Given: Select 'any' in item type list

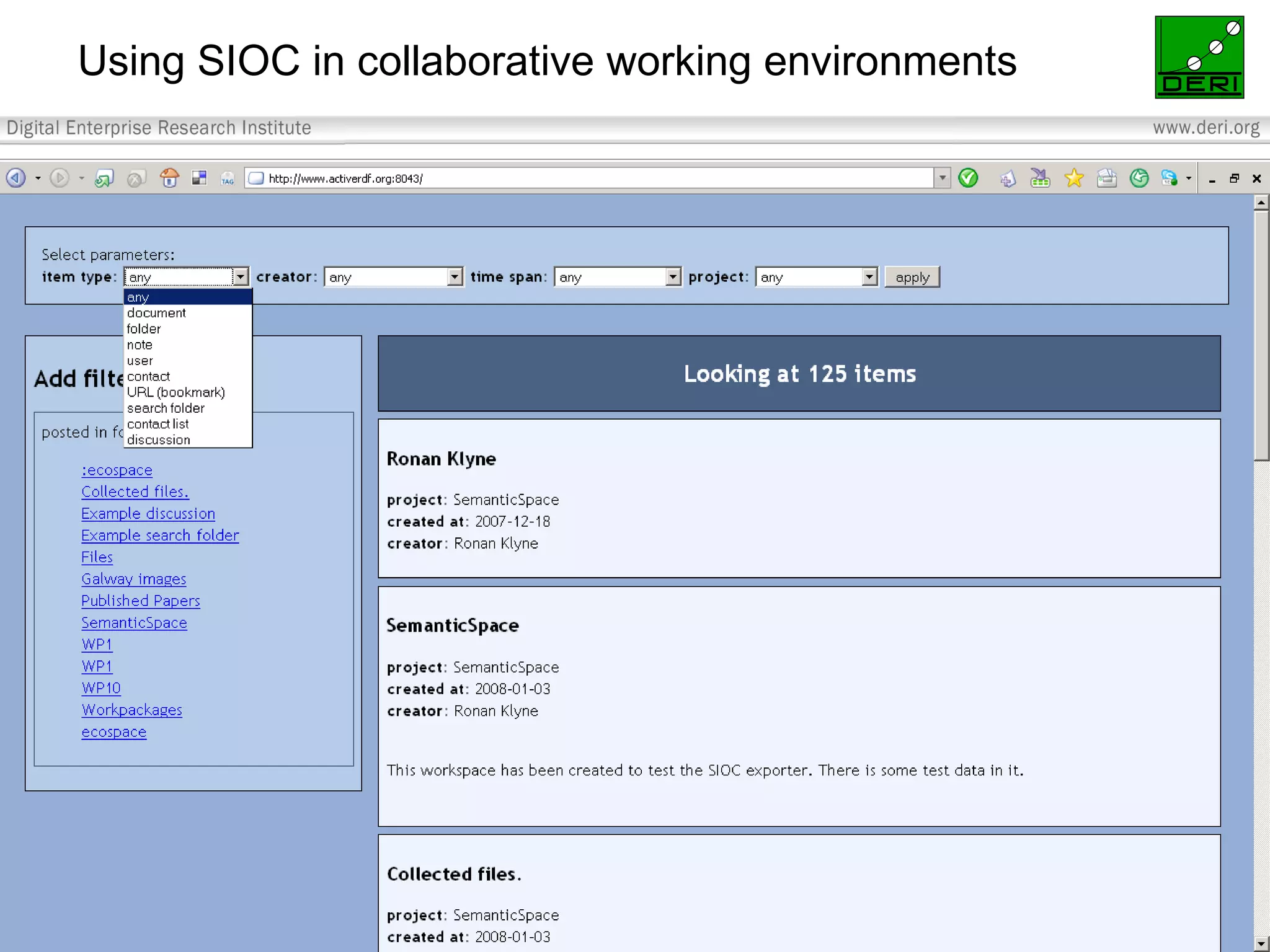Looking at the screenshot, I should 188,297.
